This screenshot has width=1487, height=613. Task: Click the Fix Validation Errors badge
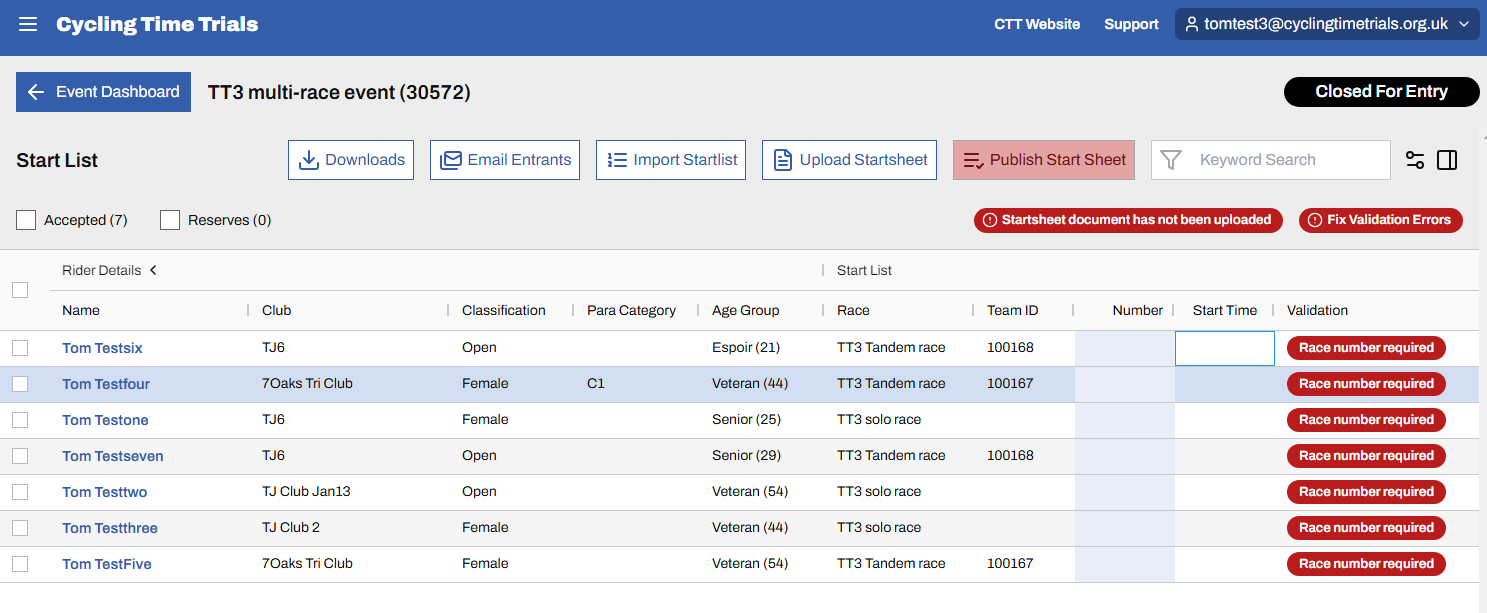tap(1380, 220)
